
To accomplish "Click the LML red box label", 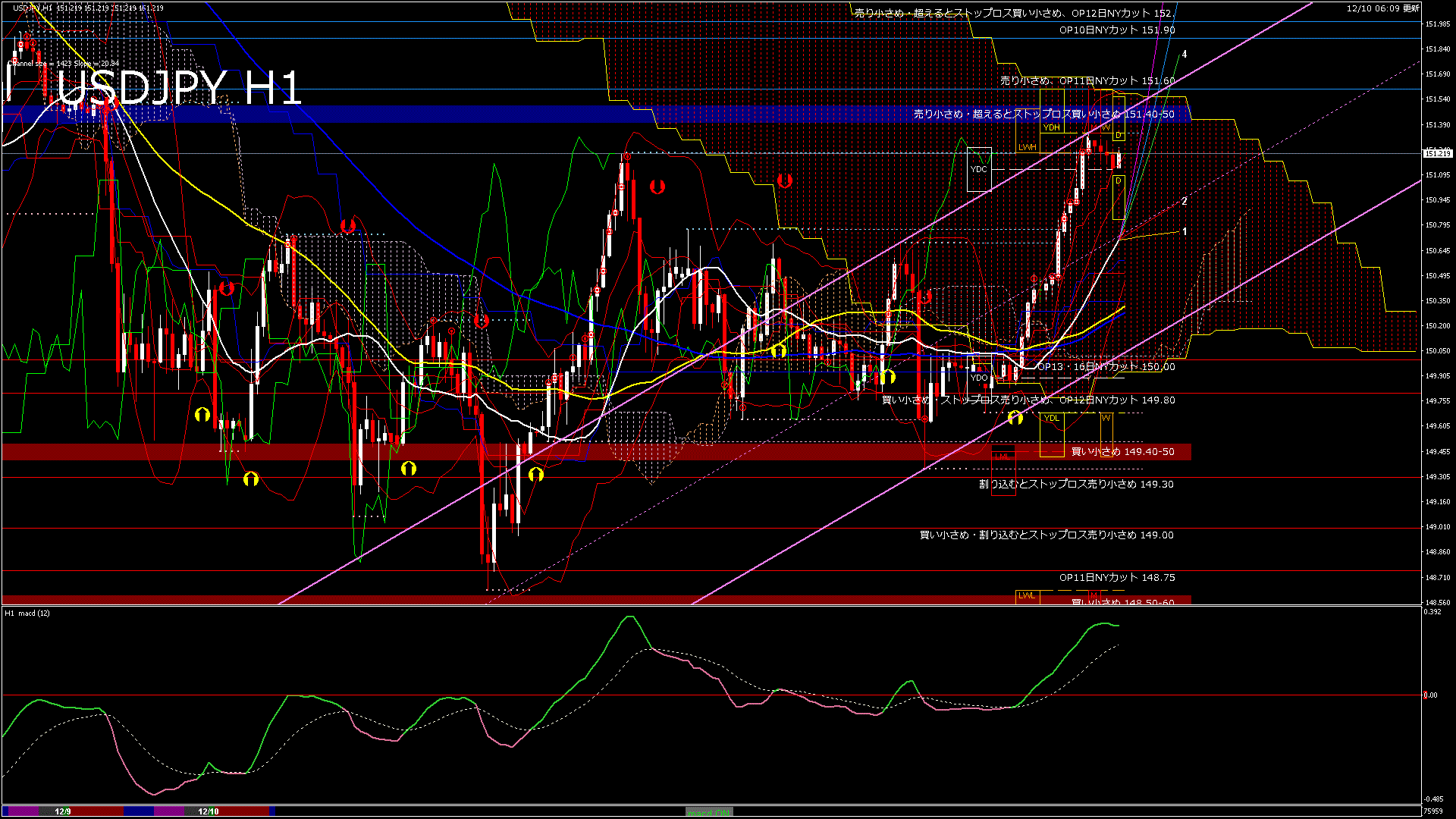I will 1003,457.
